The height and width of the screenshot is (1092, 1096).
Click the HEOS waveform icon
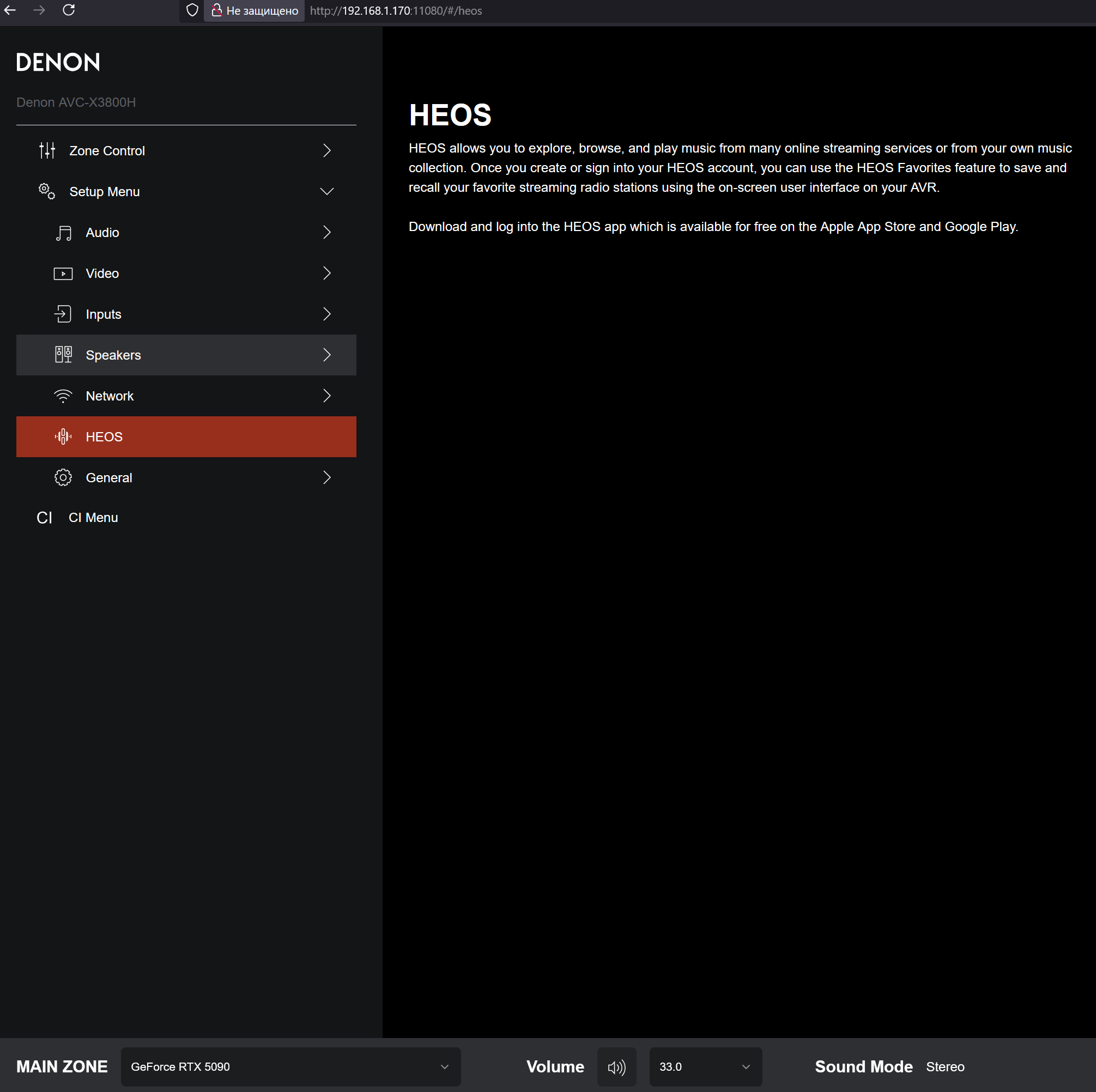coord(63,437)
